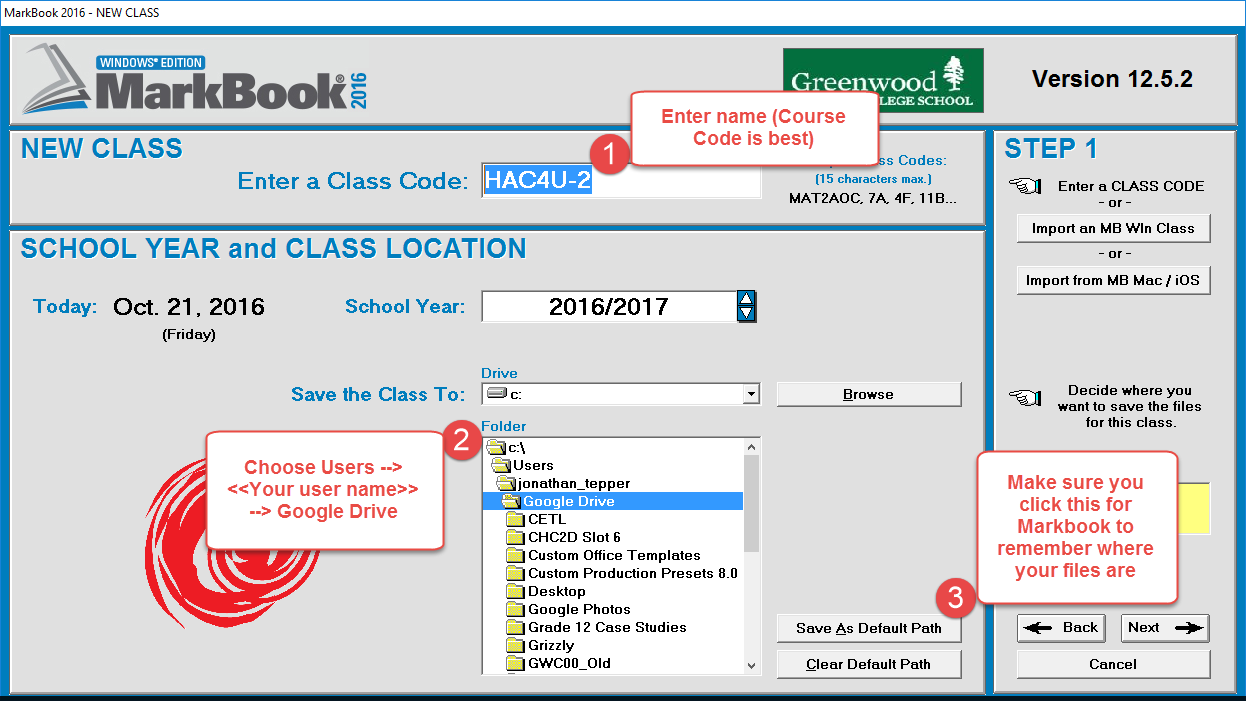Click the folder list scrollbar thumb
The height and width of the screenshot is (701, 1246).
coord(751,503)
